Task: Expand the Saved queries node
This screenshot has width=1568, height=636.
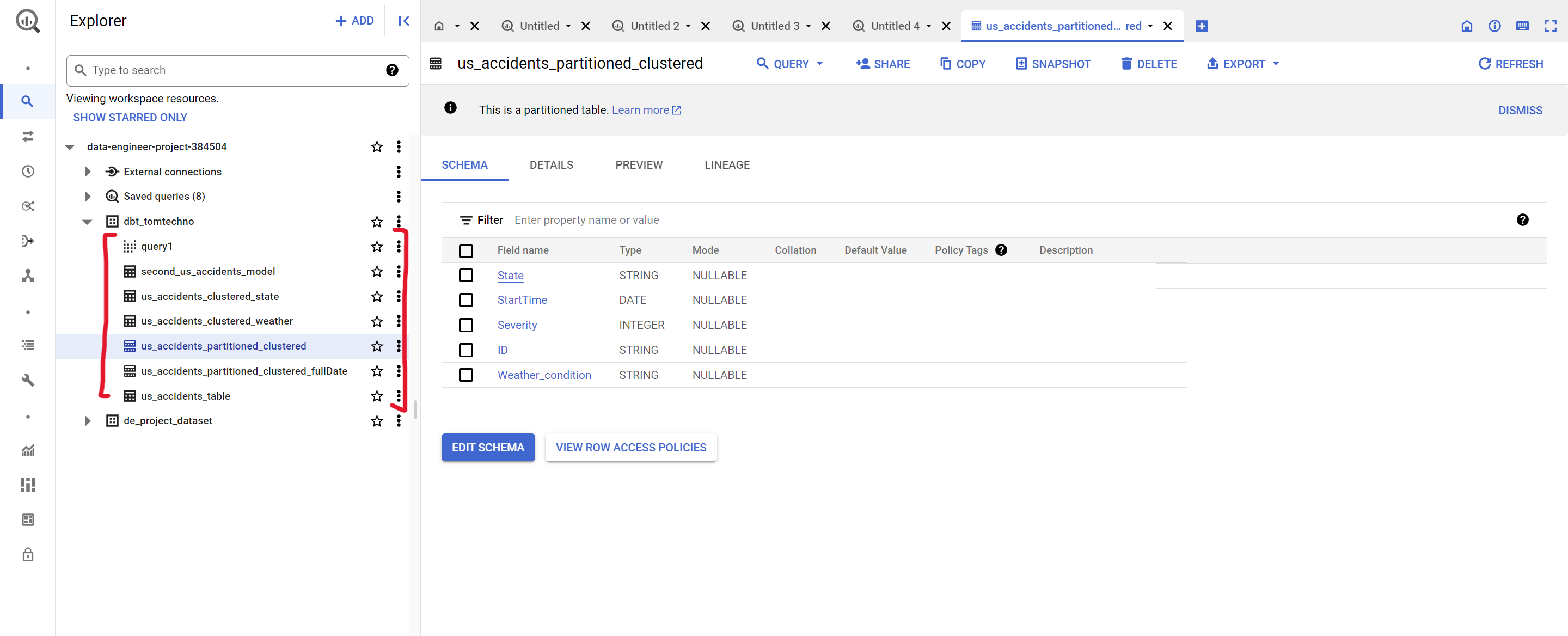Action: tap(87, 196)
